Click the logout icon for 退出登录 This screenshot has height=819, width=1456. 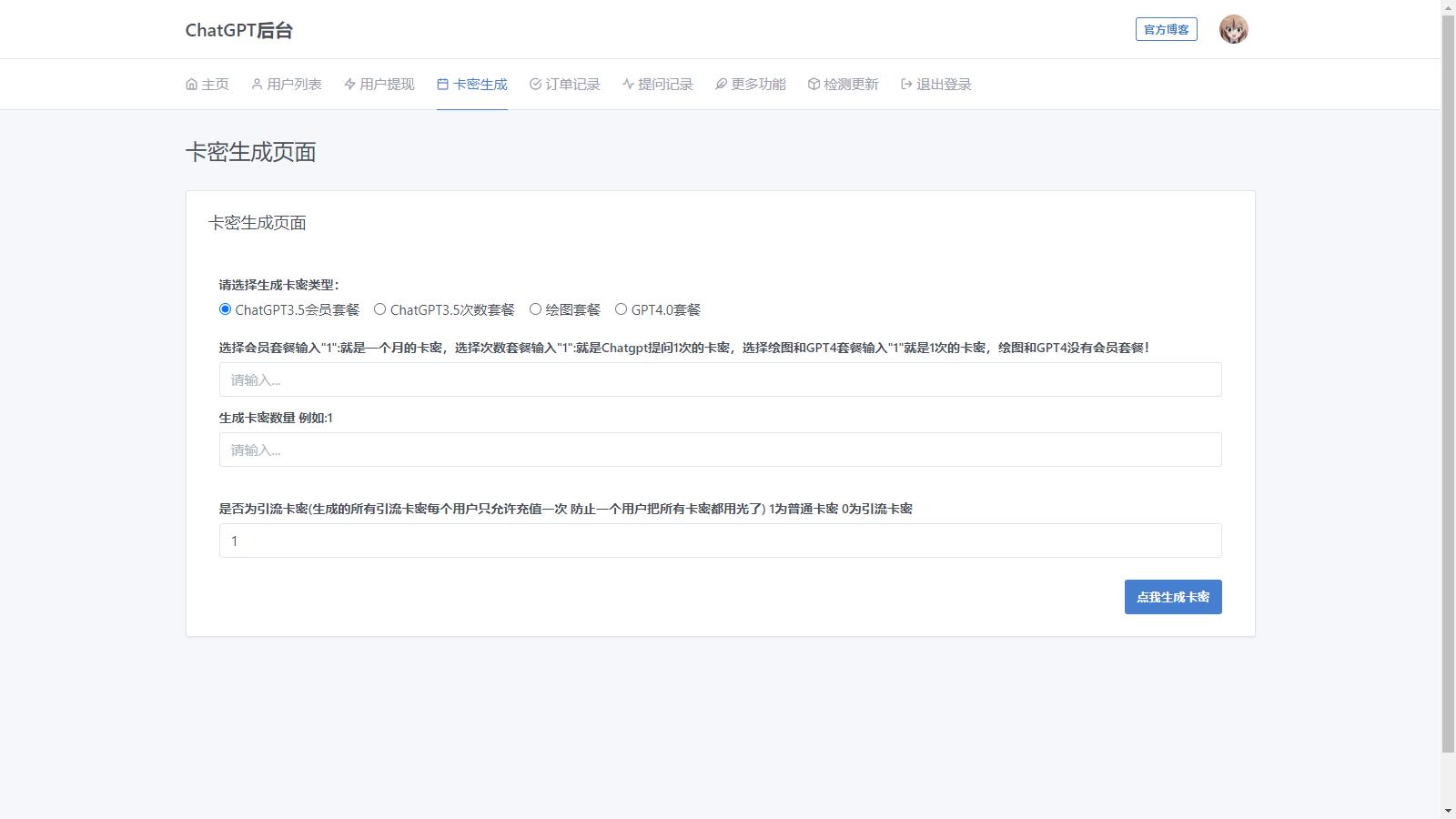tap(906, 85)
